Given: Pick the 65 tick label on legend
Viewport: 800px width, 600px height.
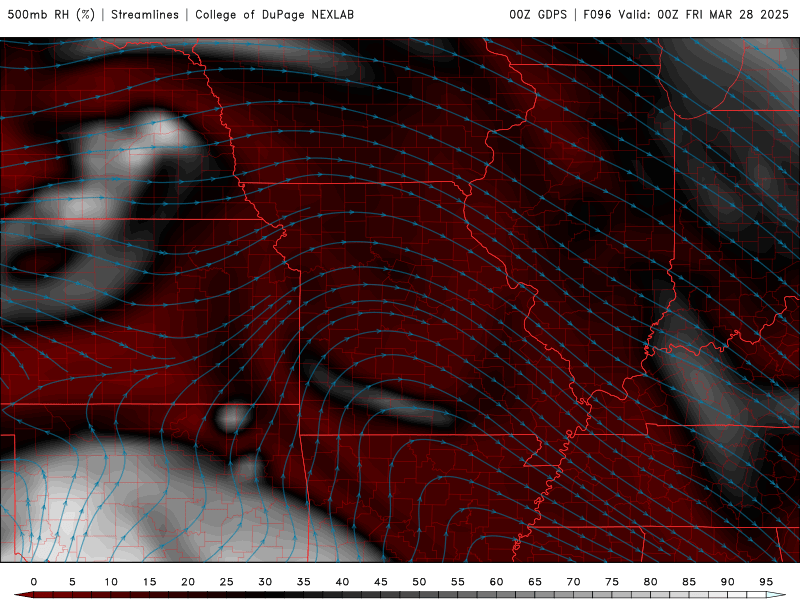Looking at the screenshot, I should [535, 582].
